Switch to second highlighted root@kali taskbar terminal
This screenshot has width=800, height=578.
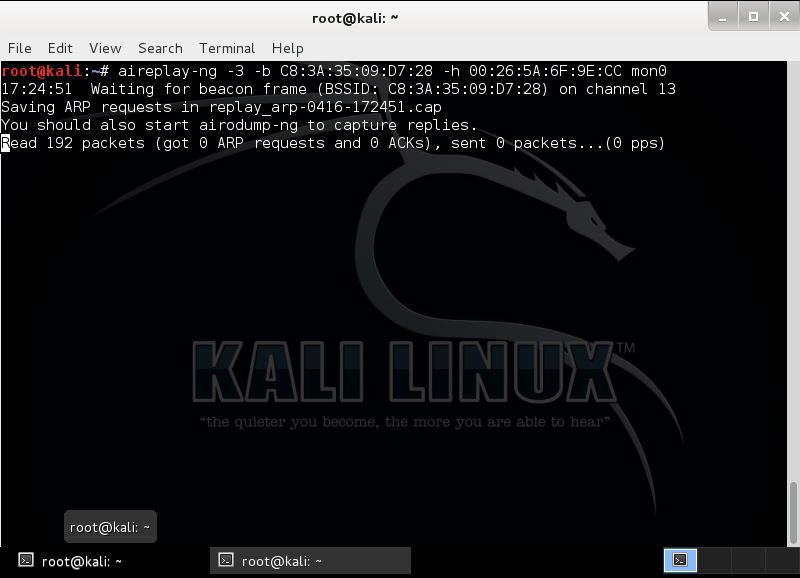tap(310, 561)
